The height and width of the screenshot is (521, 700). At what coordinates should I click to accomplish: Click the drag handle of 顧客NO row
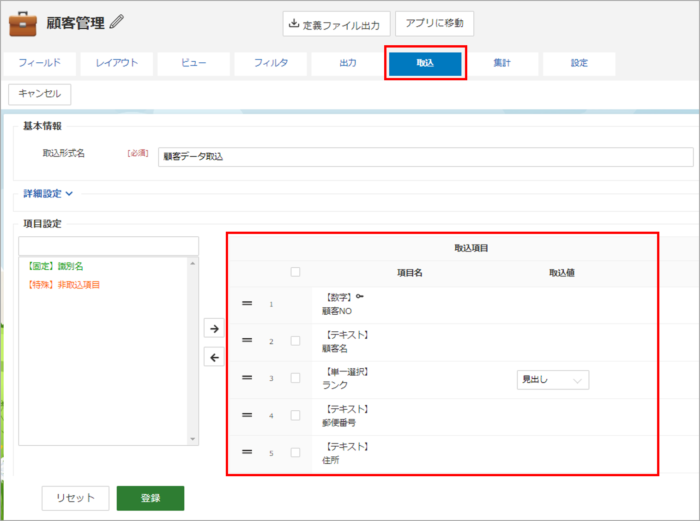(247, 304)
